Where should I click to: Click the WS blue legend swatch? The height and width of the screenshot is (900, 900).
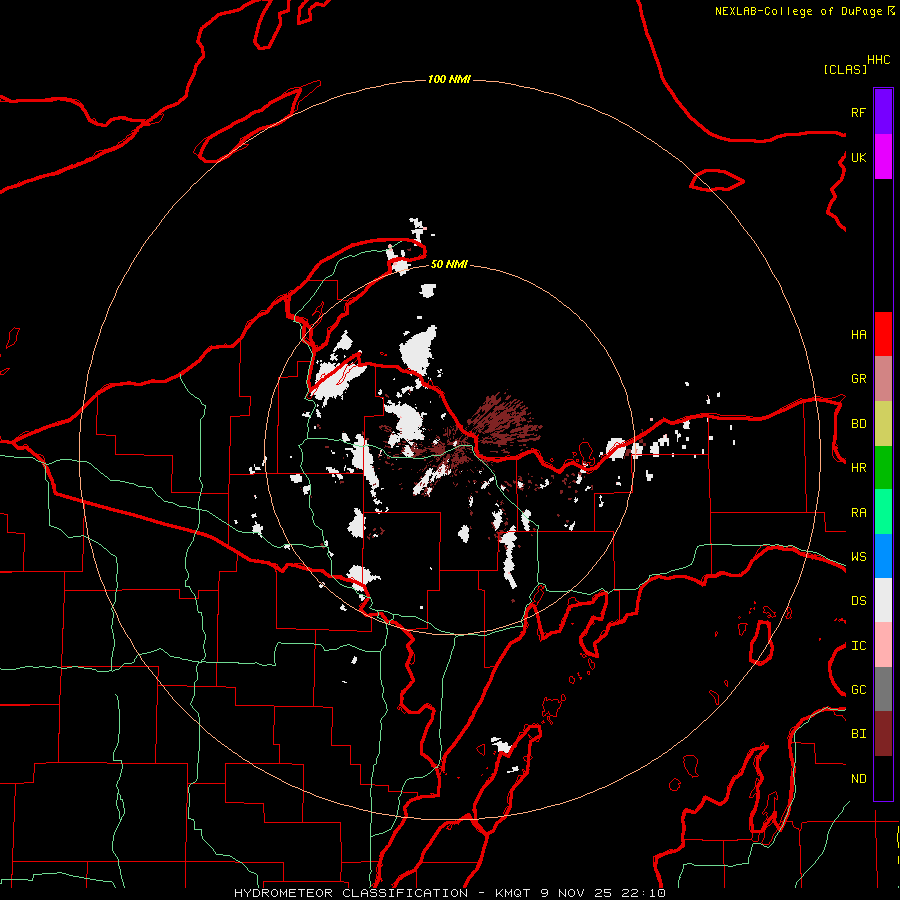click(x=883, y=556)
